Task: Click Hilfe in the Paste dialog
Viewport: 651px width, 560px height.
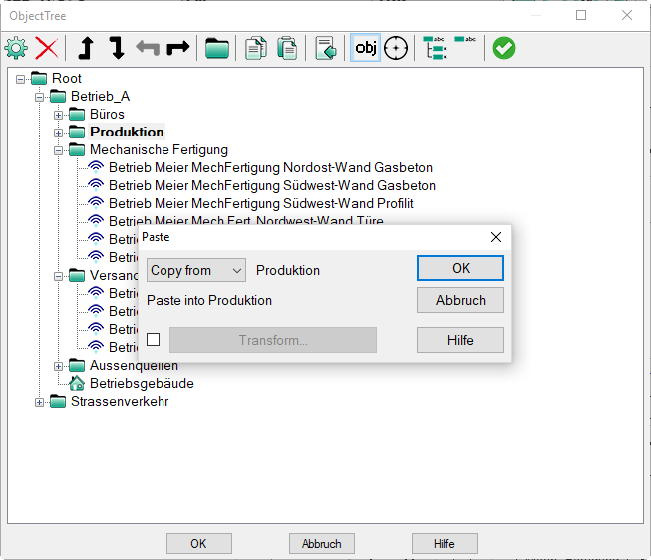Action: pos(460,340)
